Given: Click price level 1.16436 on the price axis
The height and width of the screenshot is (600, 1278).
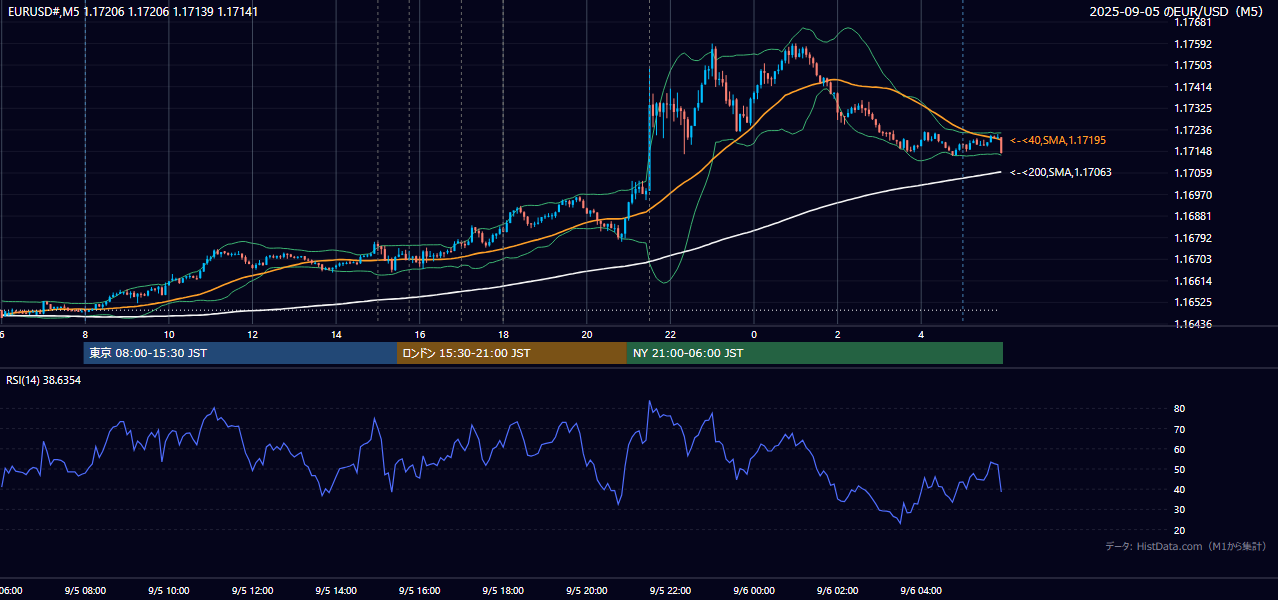Looking at the screenshot, I should (1192, 324).
